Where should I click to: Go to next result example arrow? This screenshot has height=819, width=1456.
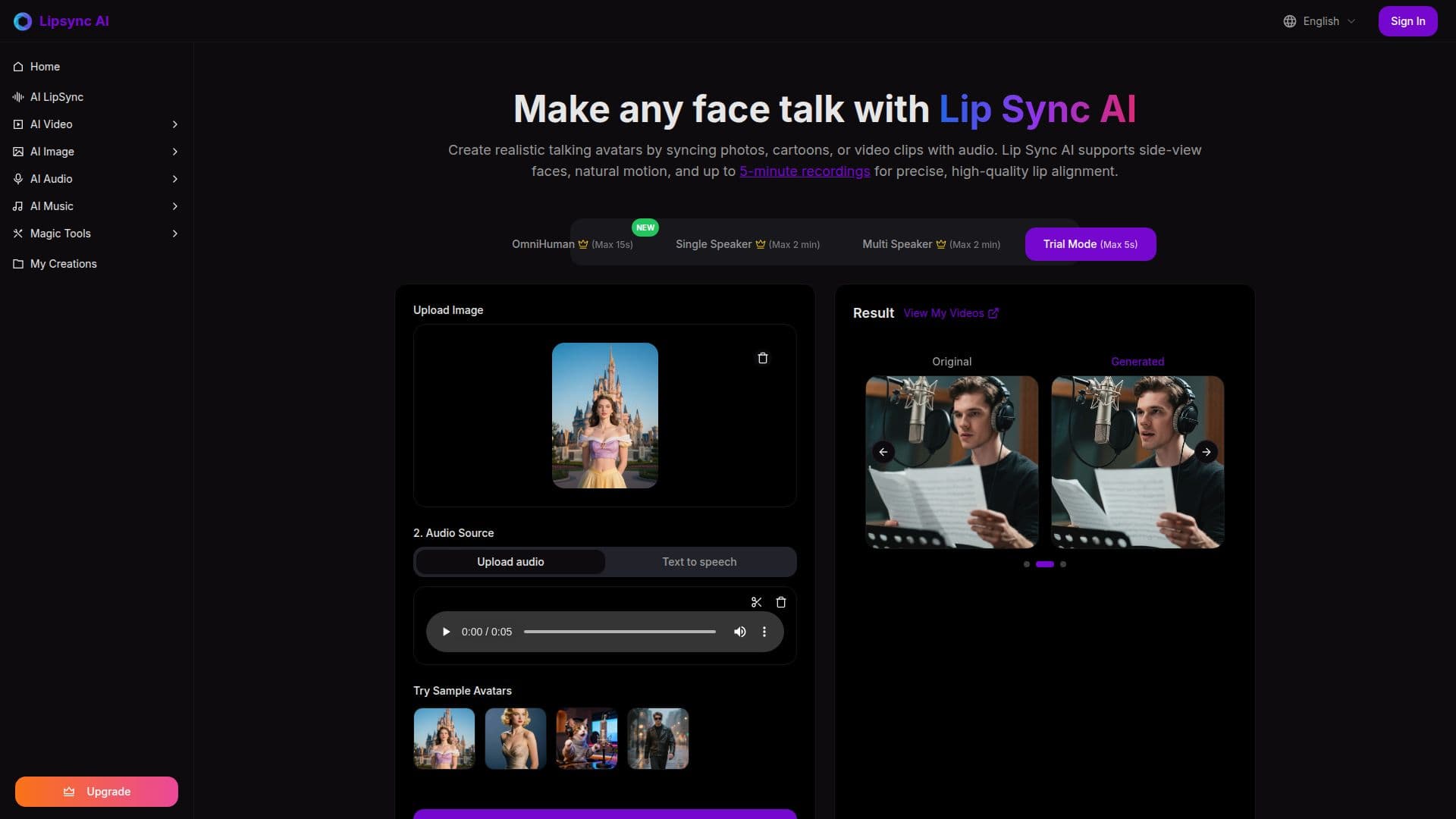[x=1207, y=452]
